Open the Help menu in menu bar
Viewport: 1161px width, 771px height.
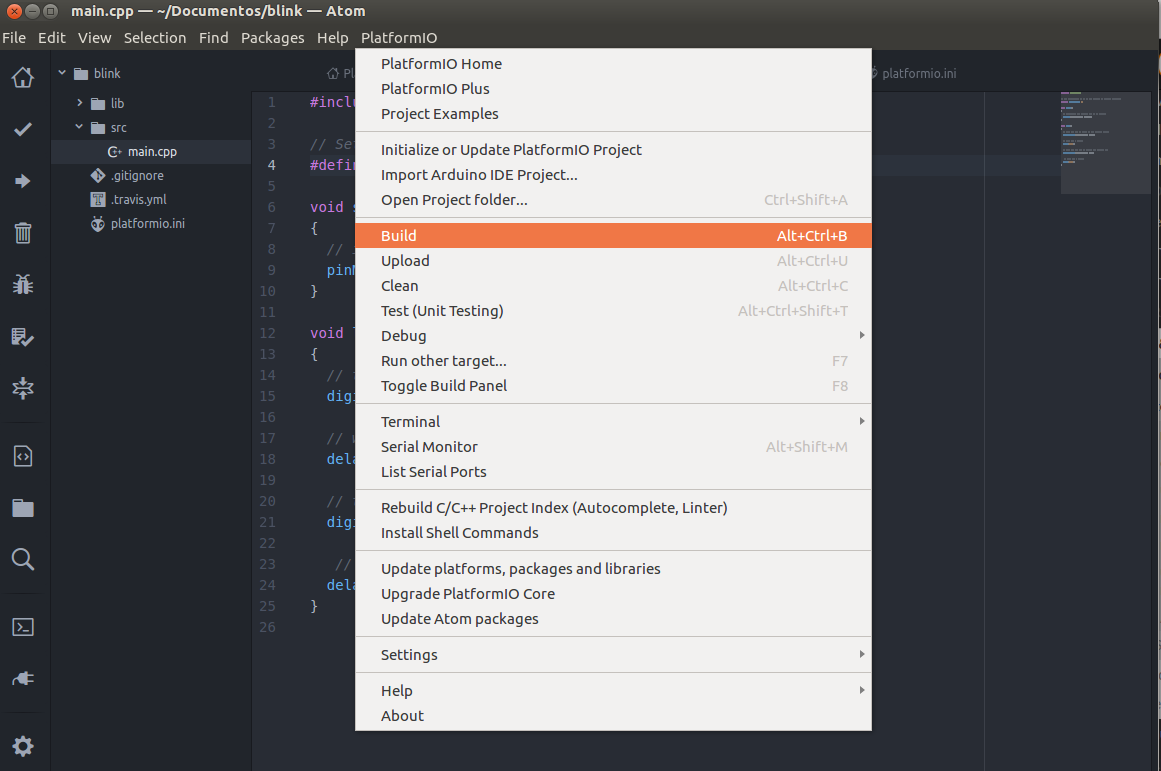332,38
